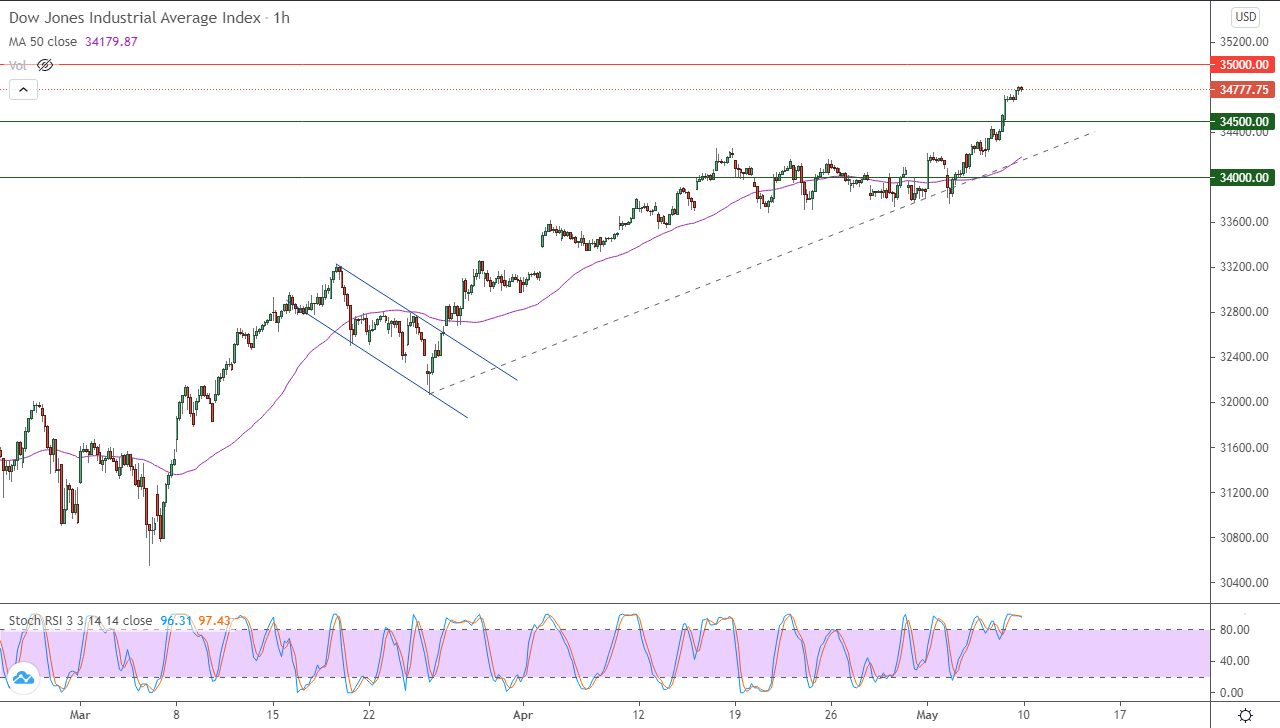Click the 32800.00 price axis tick
The height and width of the screenshot is (728, 1280).
1243,312
